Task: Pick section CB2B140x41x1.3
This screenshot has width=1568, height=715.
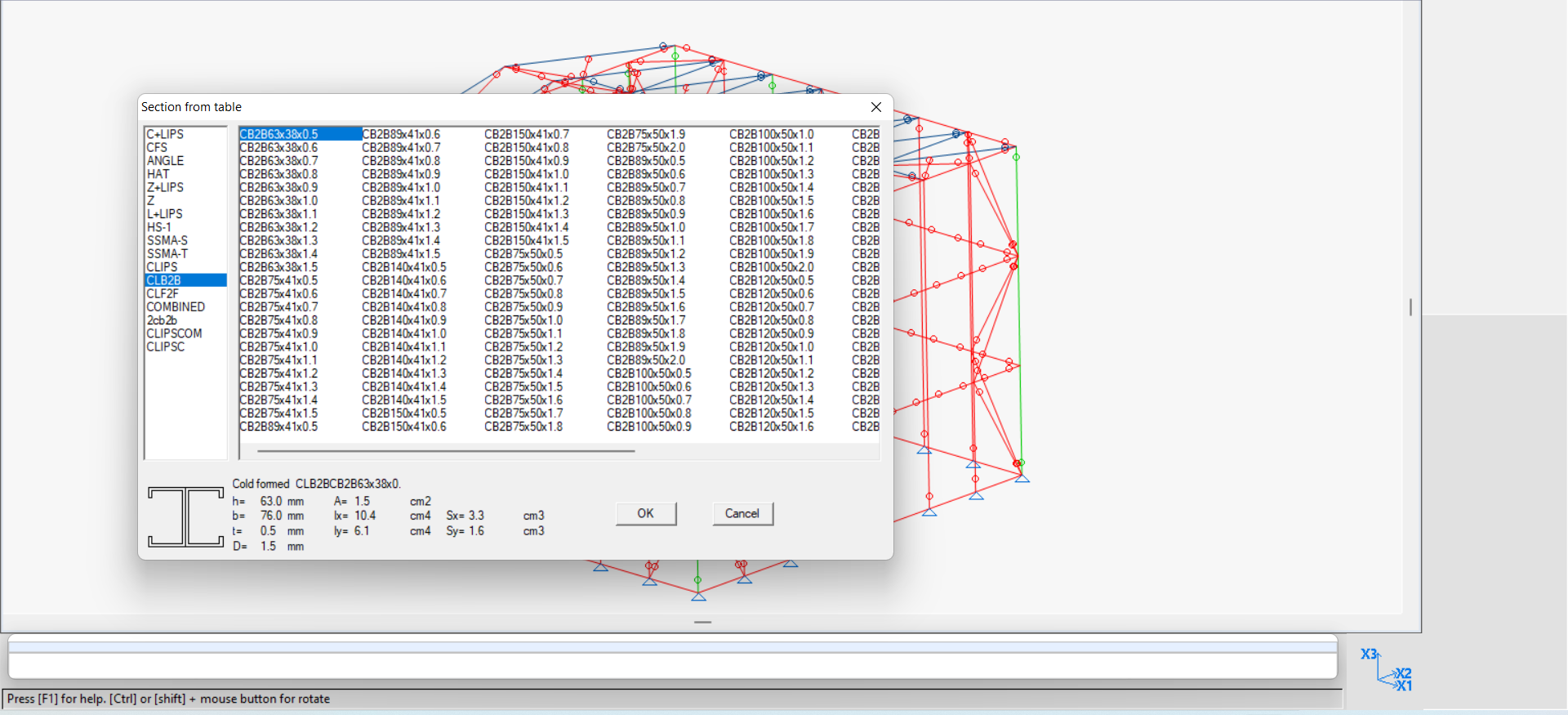Action: pos(404,373)
